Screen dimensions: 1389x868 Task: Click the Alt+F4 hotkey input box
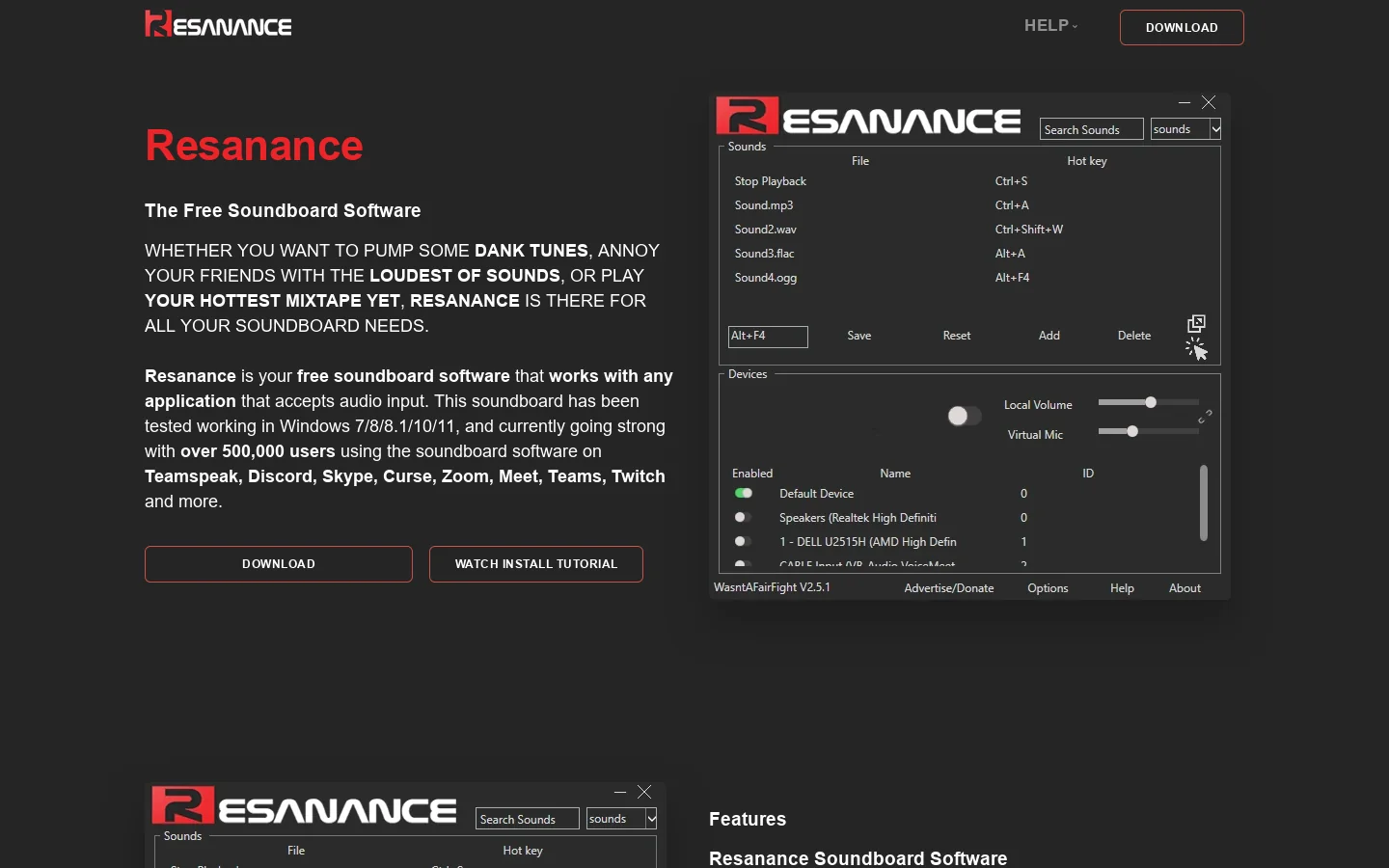point(768,336)
